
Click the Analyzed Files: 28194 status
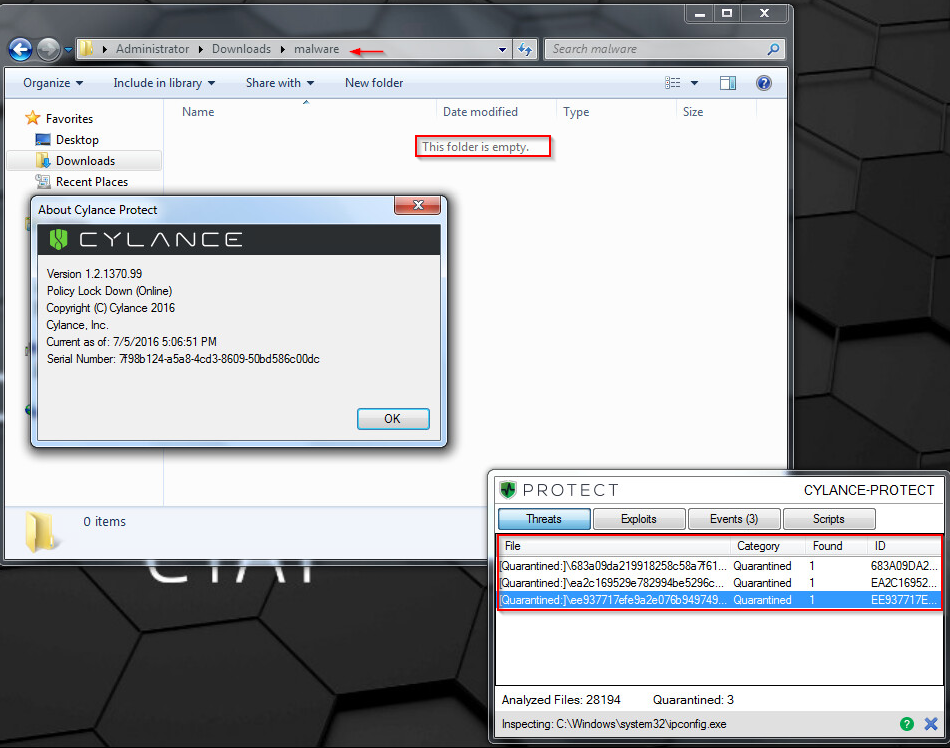(561, 700)
